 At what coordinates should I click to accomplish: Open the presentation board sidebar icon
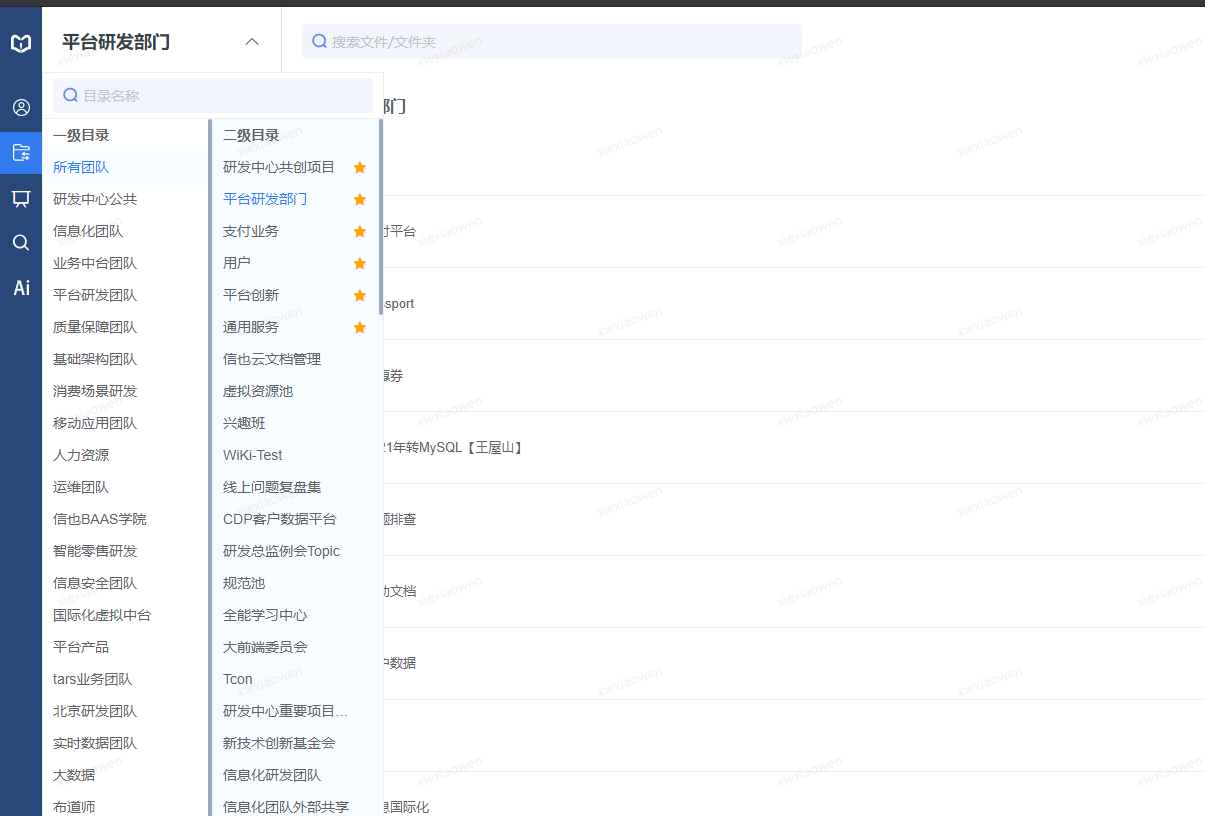pos(21,198)
